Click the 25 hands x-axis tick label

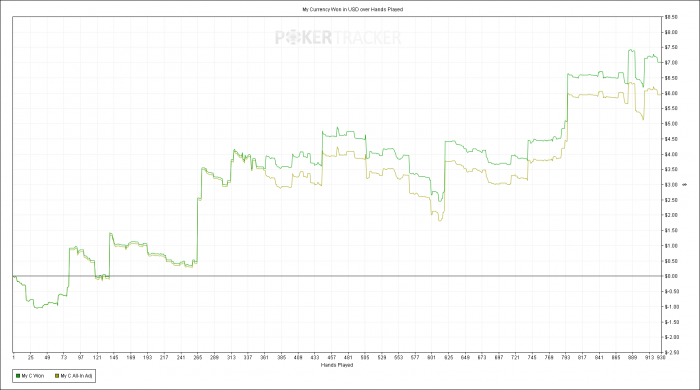click(x=30, y=358)
